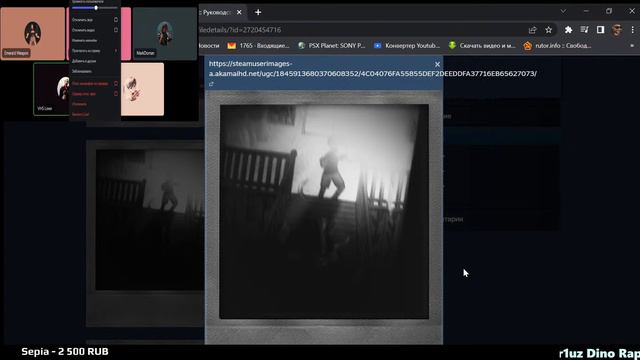Open the Gmail 1765 Входящие bookmark
The height and width of the screenshot is (360, 640).
258,46
